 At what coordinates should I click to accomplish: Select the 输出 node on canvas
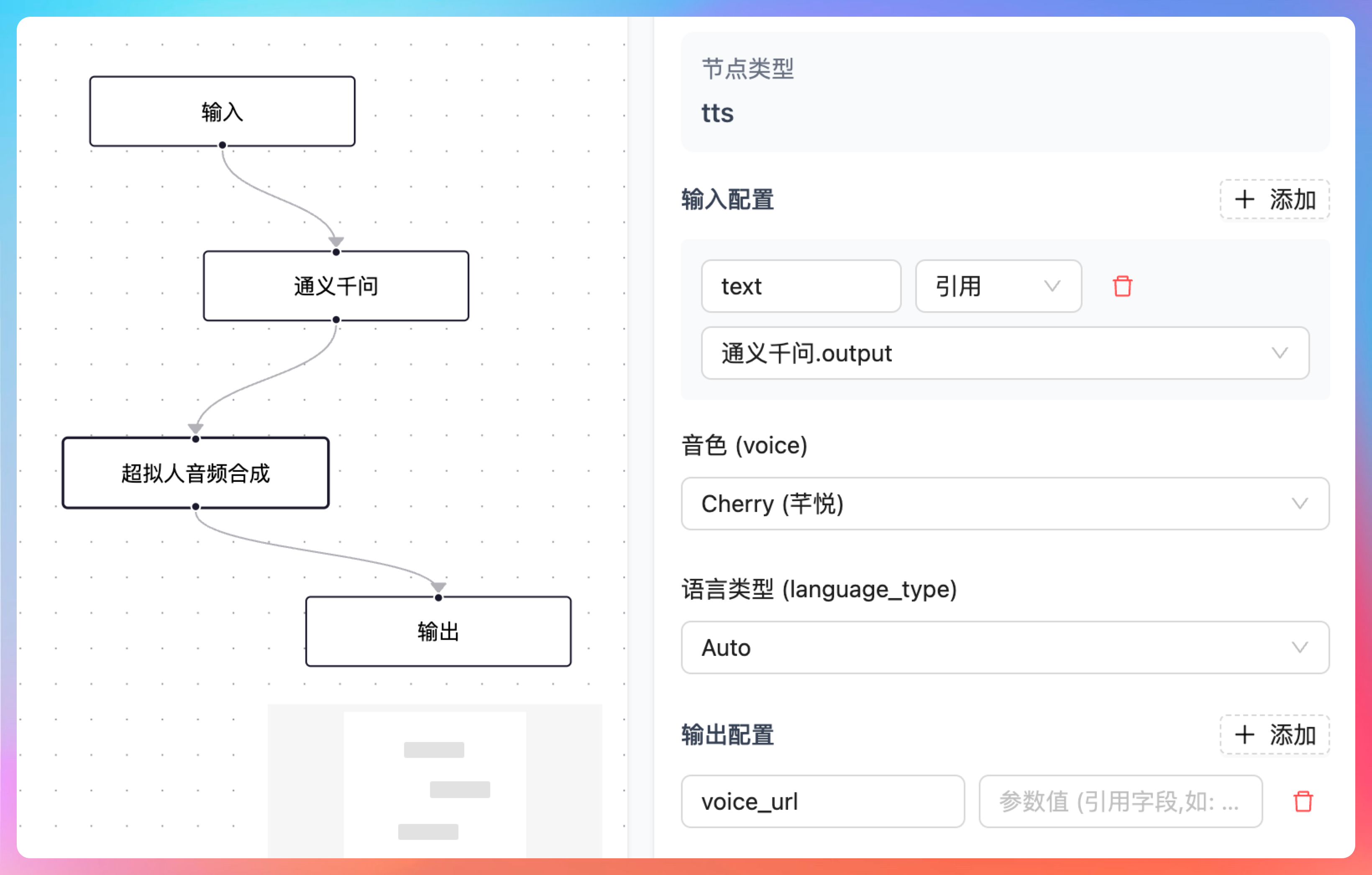438,631
